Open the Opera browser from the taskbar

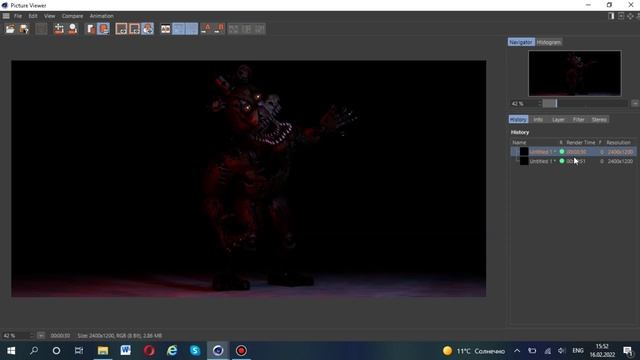tap(149, 351)
